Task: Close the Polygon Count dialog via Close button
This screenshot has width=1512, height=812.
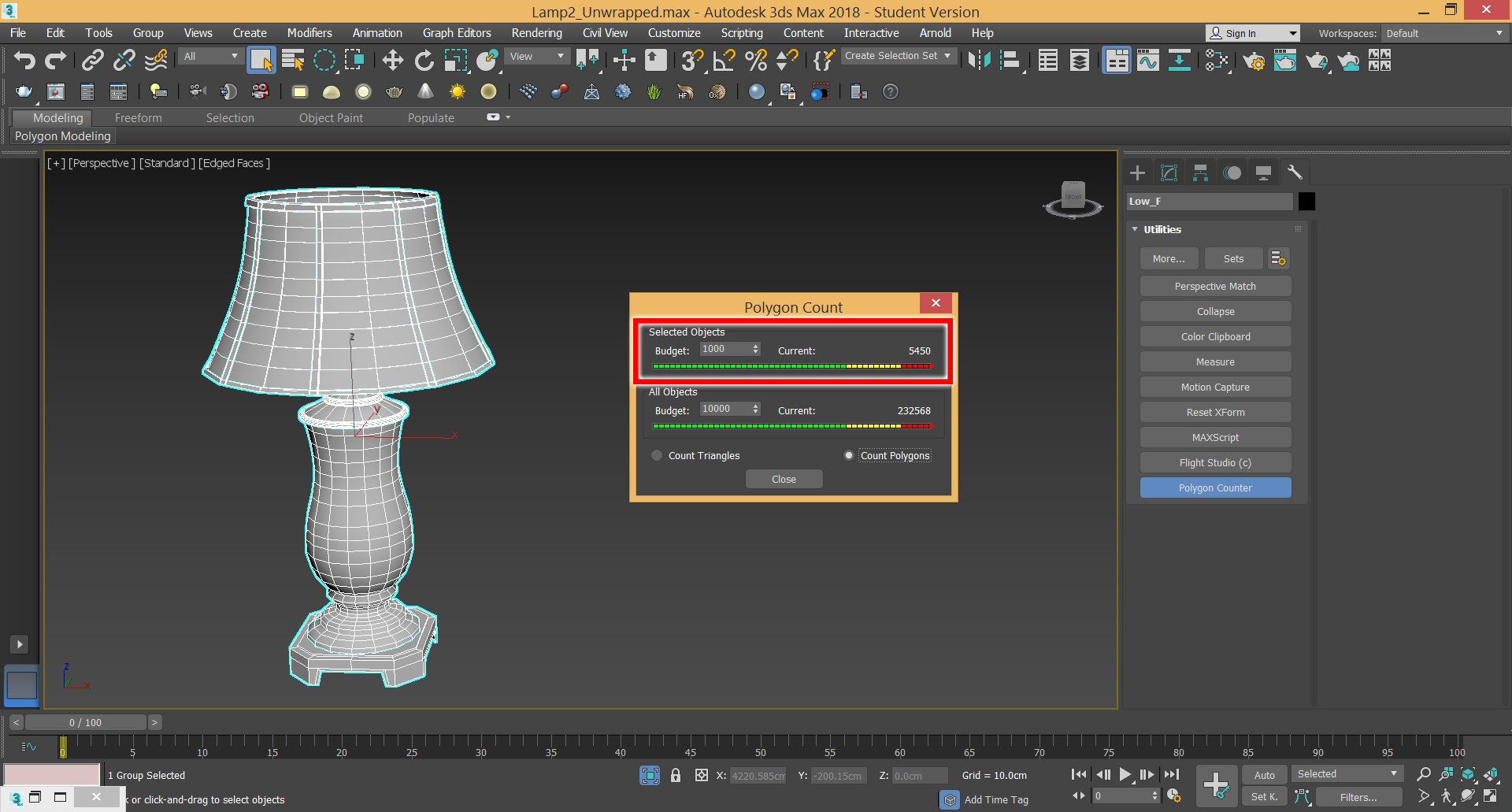Action: (x=784, y=479)
